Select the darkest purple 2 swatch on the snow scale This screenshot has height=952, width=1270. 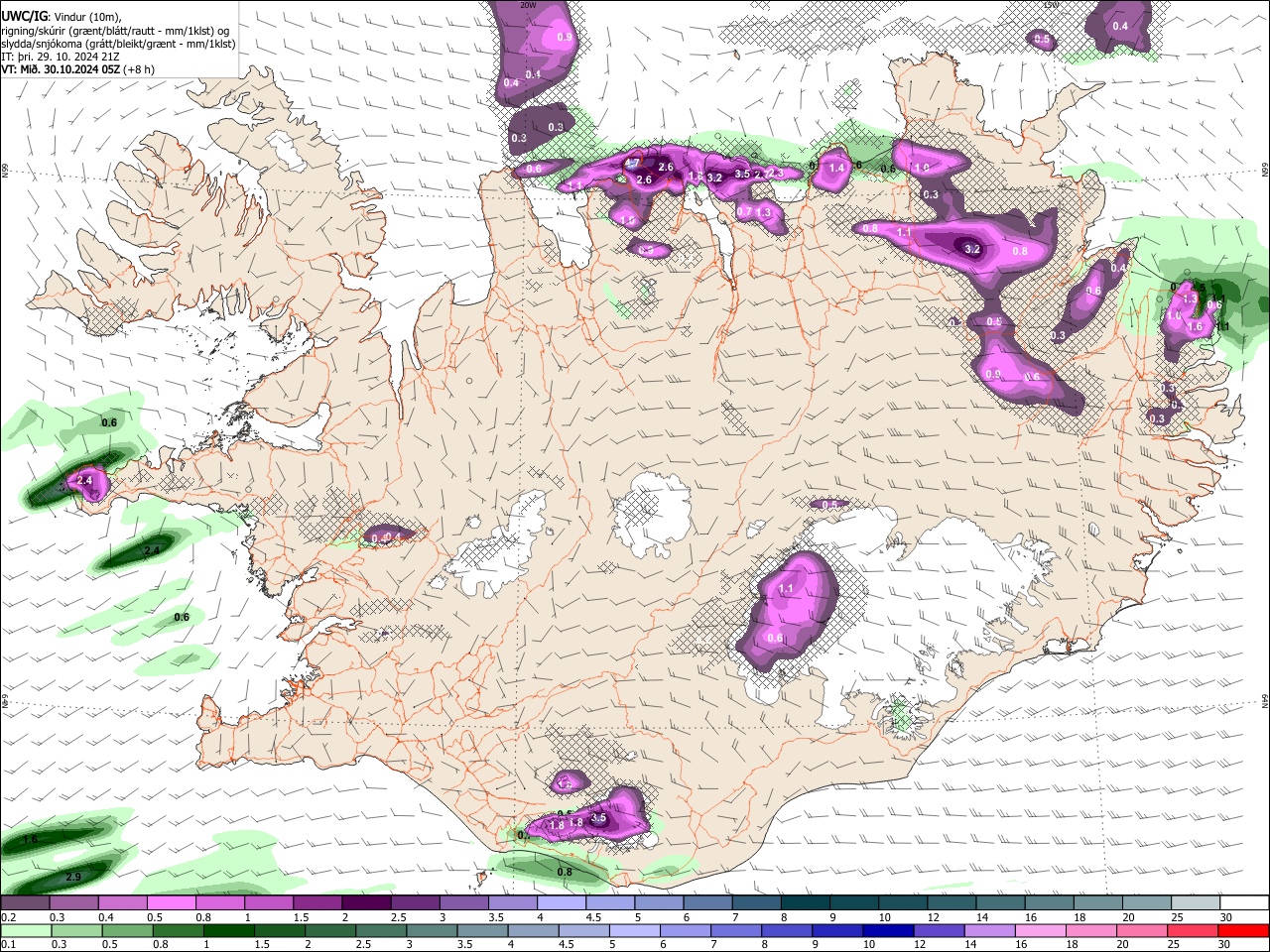(x=366, y=903)
